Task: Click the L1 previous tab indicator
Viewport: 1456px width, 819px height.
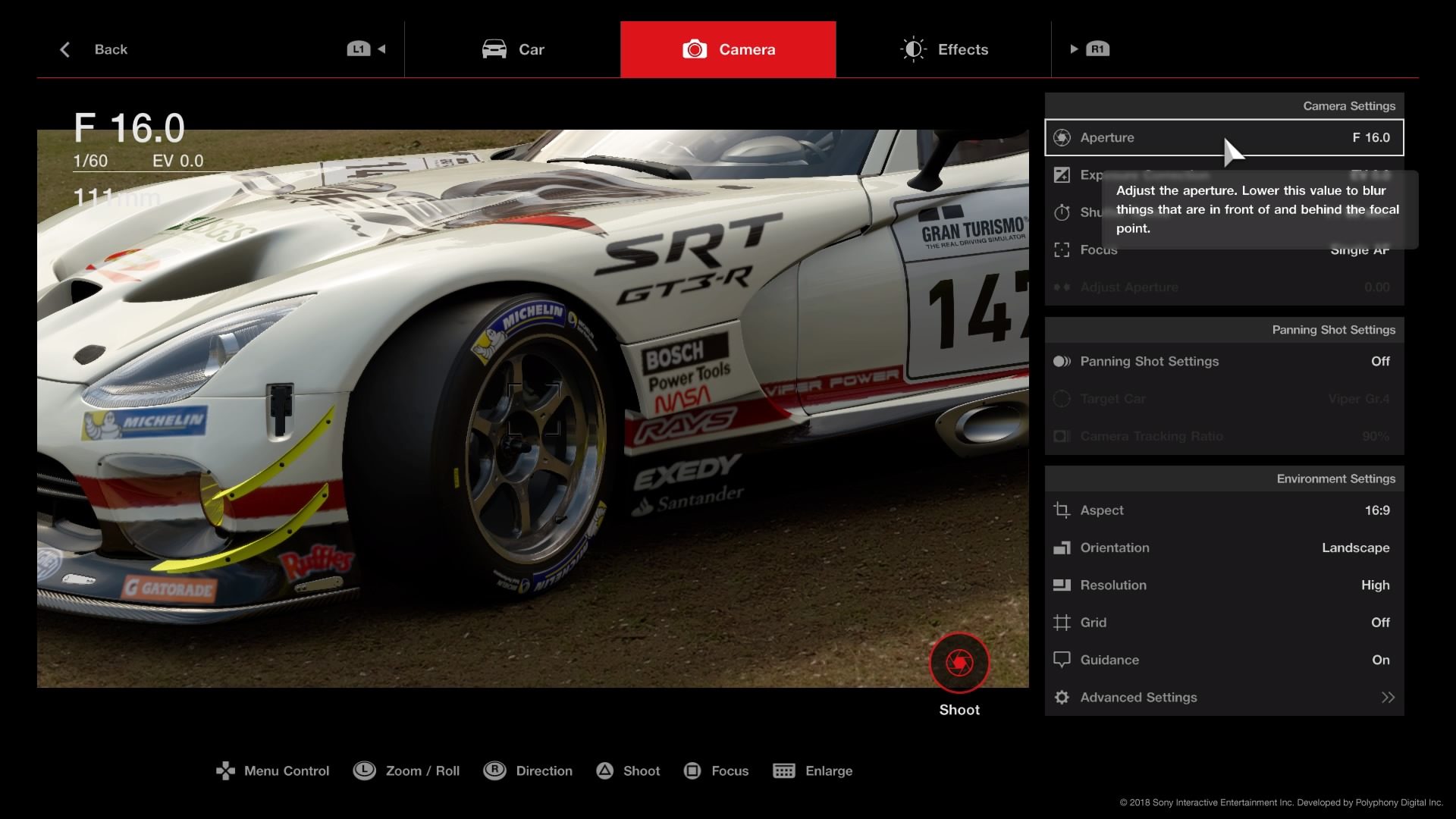Action: tap(366, 49)
